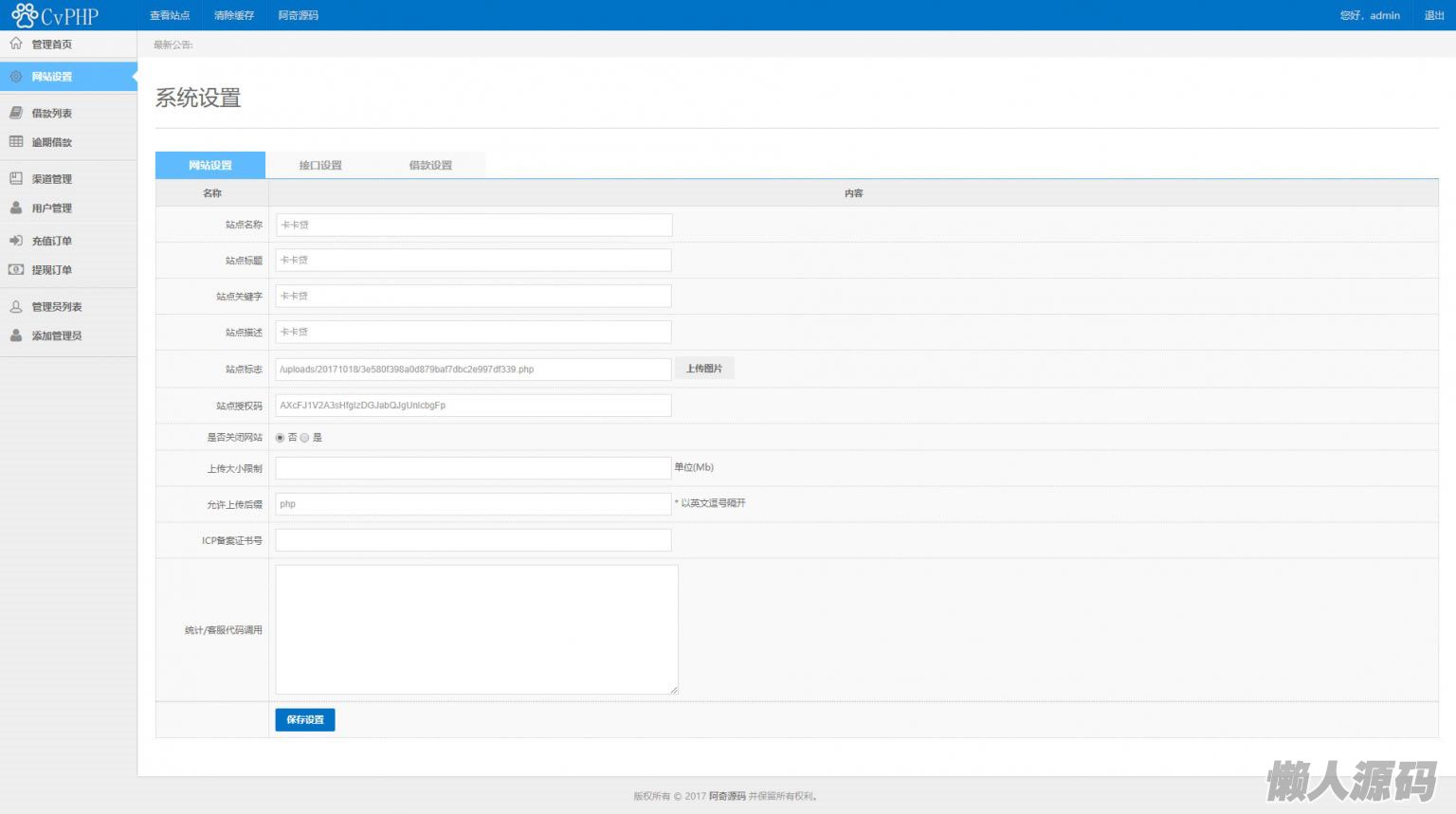Focus the 站点标题 input field
This screenshot has width=1456, height=814.
(x=474, y=261)
